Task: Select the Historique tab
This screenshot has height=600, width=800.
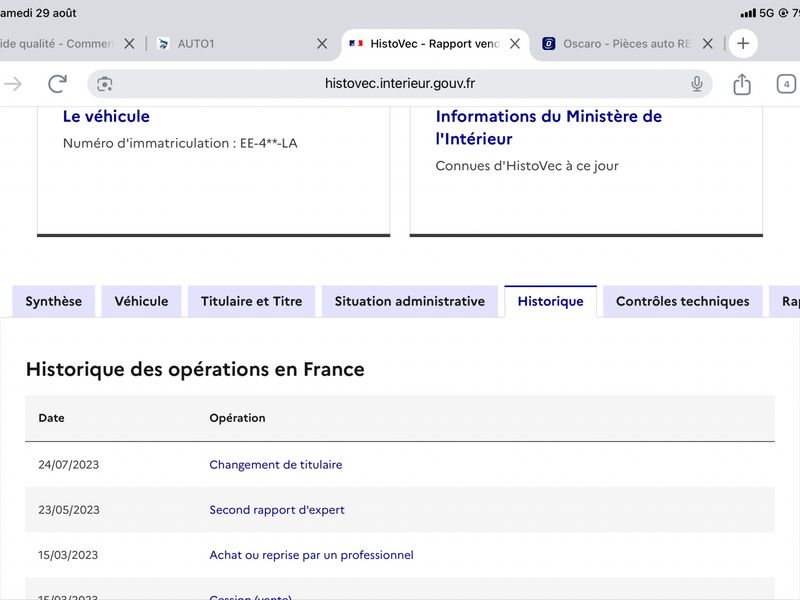Action: [x=551, y=302]
